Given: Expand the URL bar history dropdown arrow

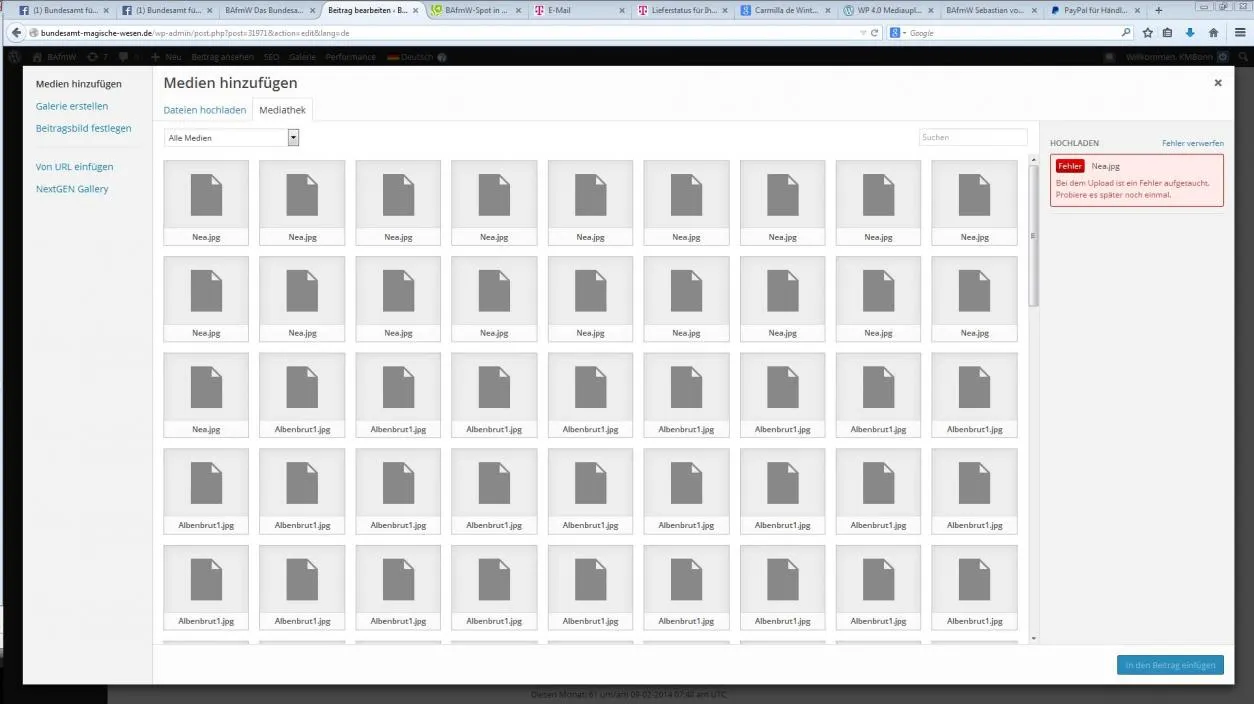Looking at the screenshot, I should click(863, 33).
